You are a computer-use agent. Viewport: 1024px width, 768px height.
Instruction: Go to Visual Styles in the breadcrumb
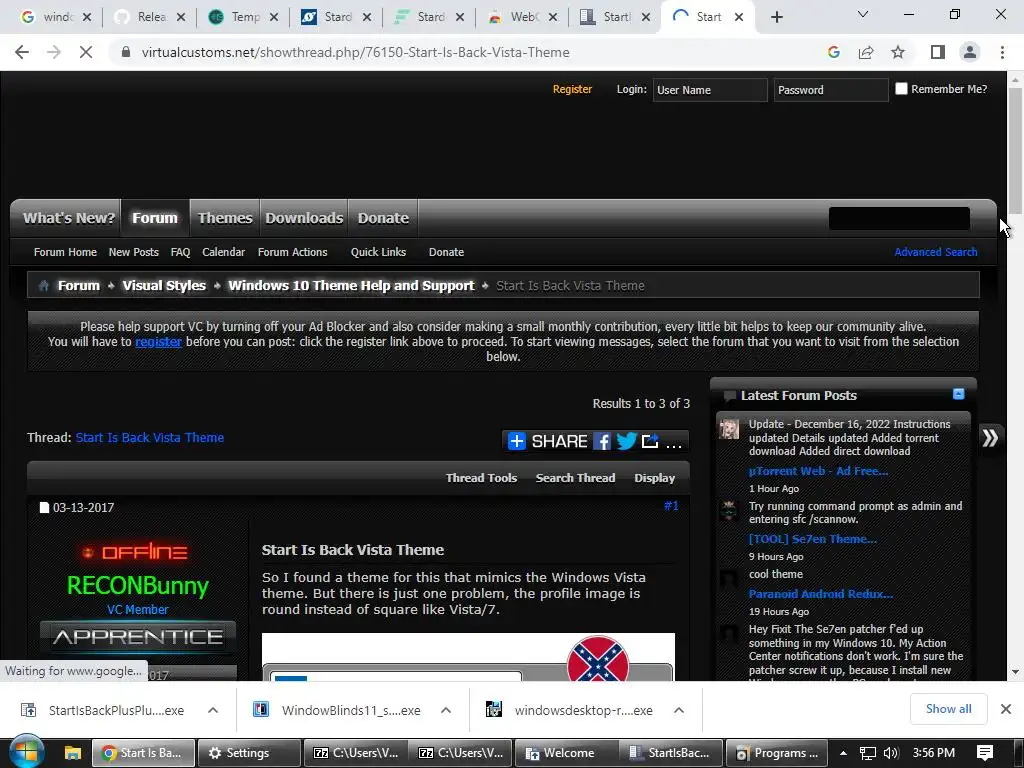164,285
